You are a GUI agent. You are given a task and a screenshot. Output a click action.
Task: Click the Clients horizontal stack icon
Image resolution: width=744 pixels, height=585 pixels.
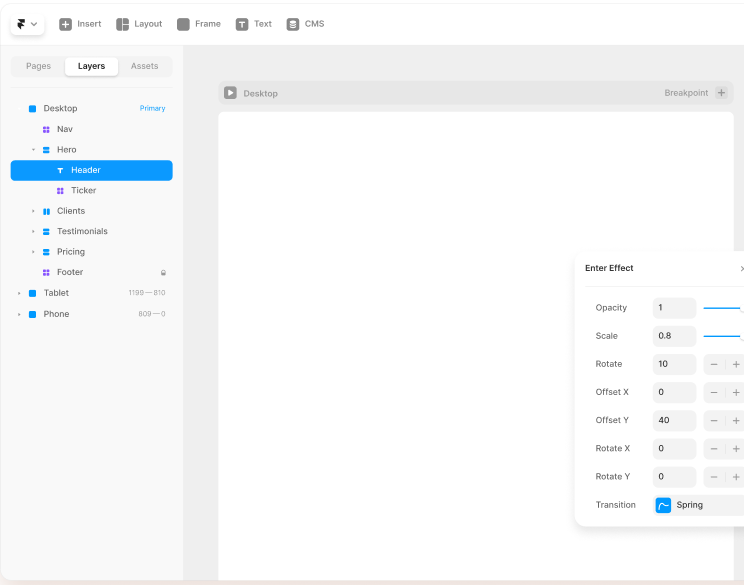[x=46, y=211]
